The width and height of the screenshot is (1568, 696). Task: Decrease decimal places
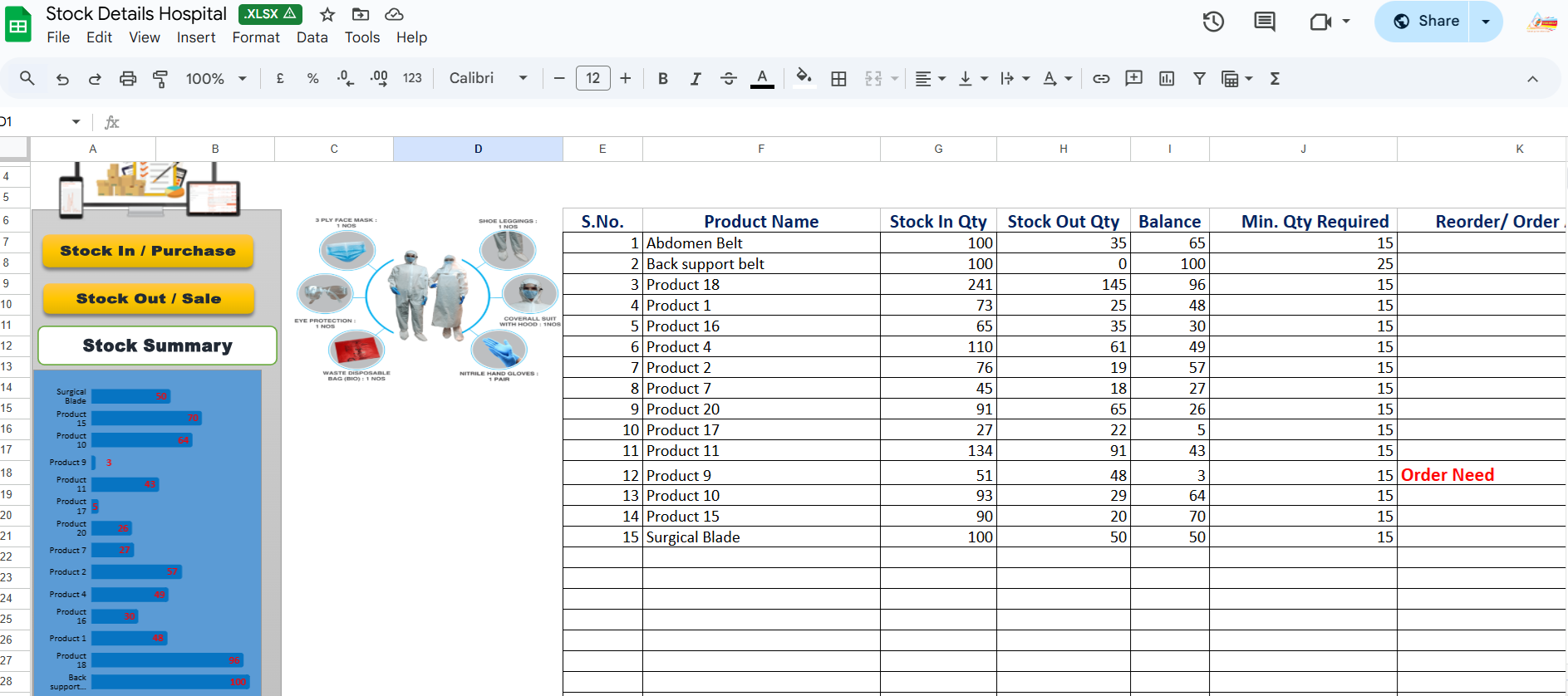(346, 78)
